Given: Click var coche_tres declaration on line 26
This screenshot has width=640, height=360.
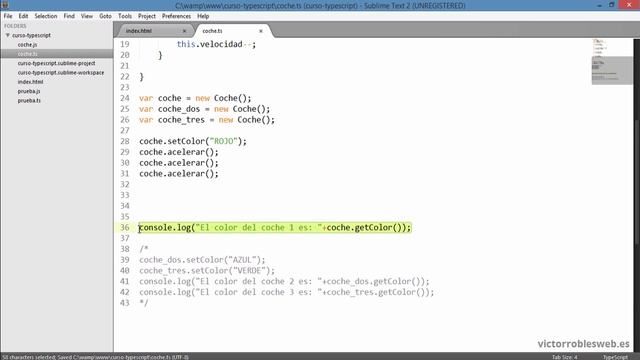Looking at the screenshot, I should pyautogui.click(x=207, y=120).
